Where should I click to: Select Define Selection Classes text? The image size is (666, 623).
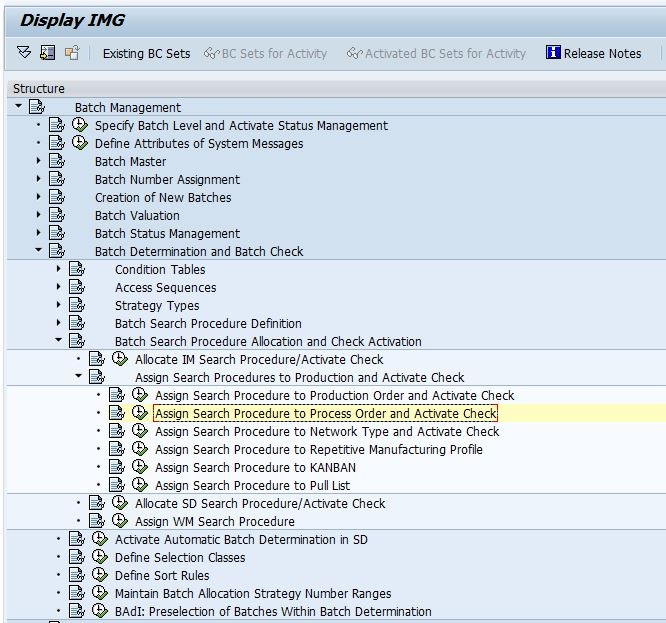(180, 557)
